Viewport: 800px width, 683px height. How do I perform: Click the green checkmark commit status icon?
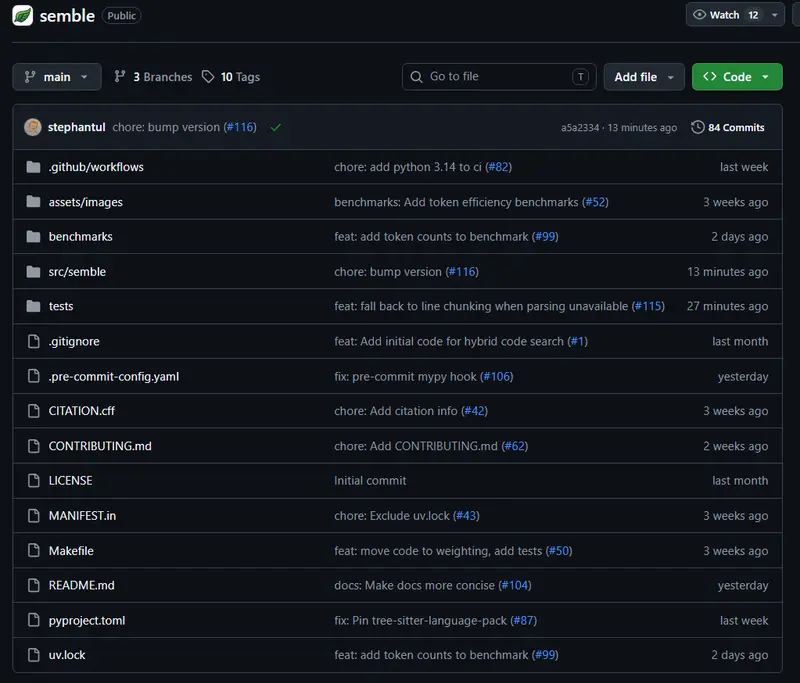(x=276, y=128)
